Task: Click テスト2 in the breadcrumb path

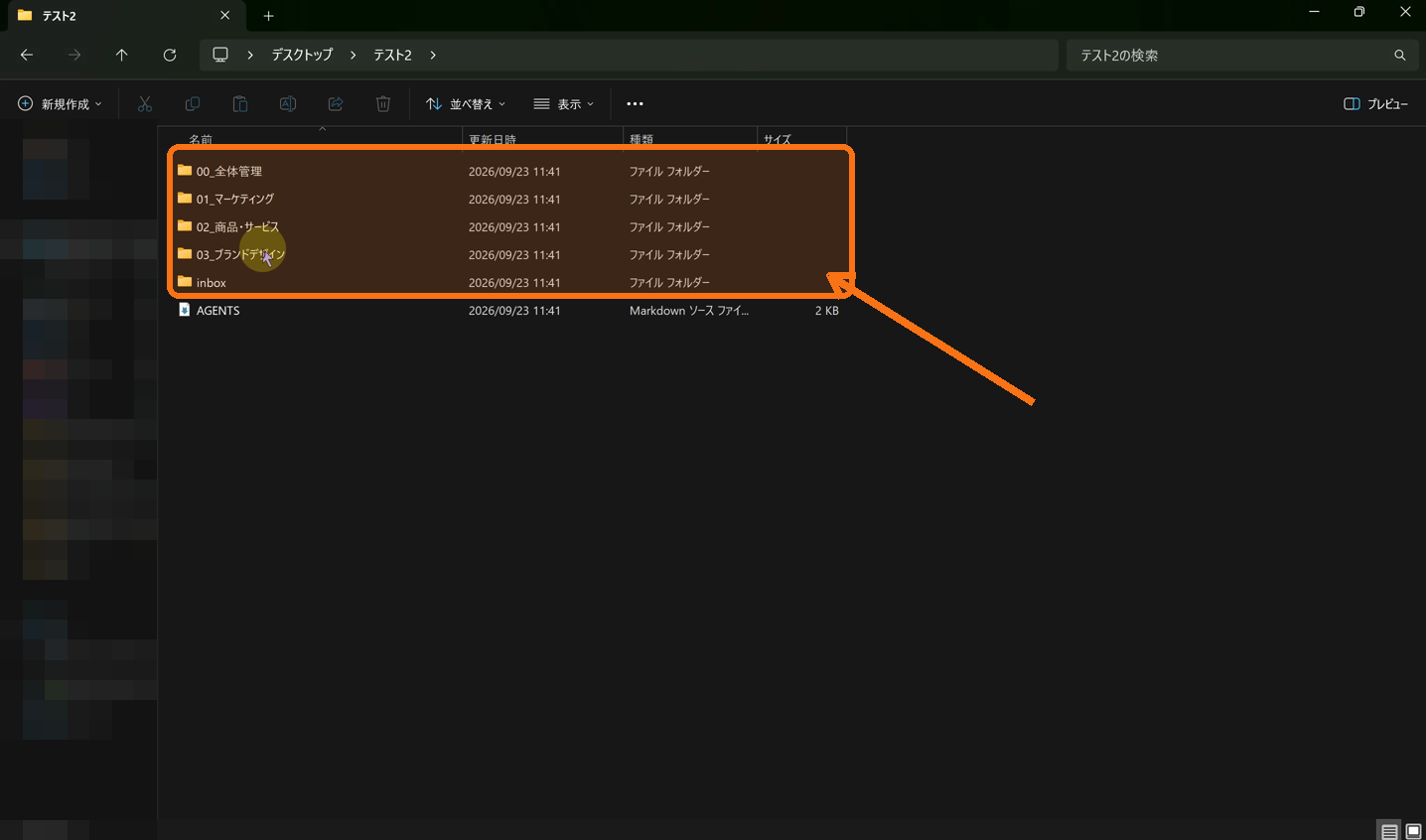Action: pyautogui.click(x=392, y=55)
